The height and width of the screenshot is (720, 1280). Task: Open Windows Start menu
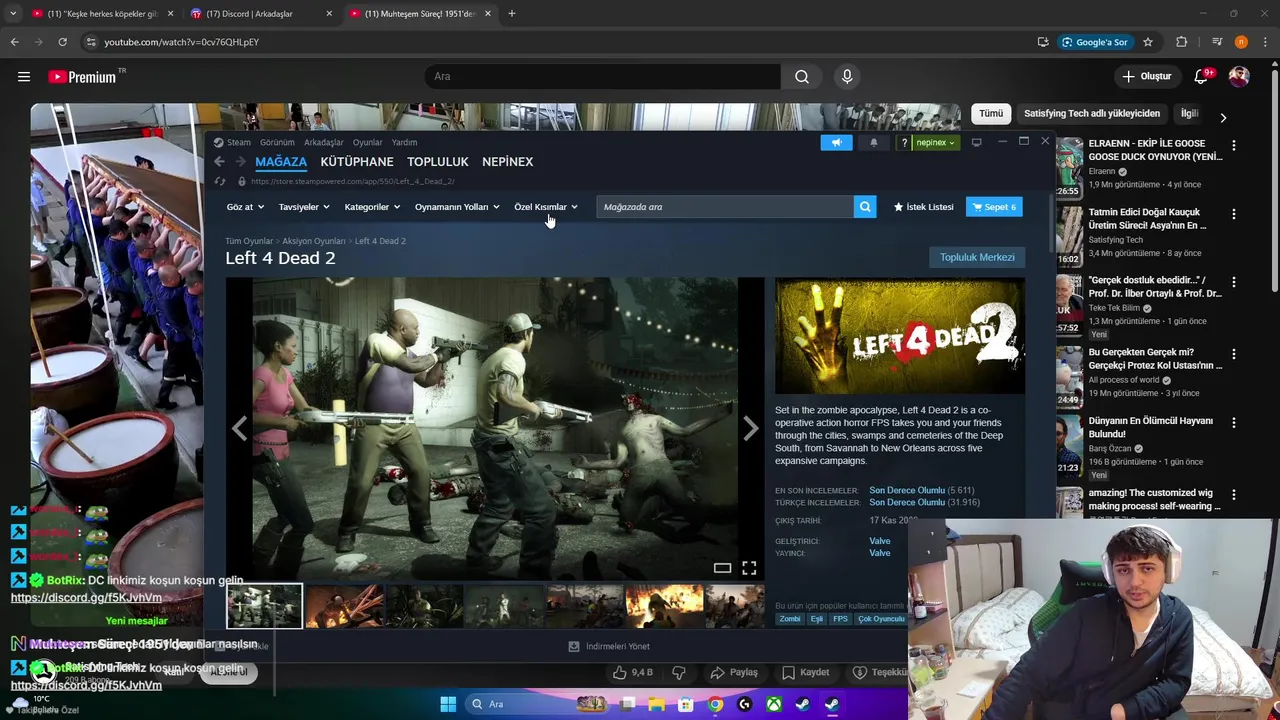click(x=448, y=704)
